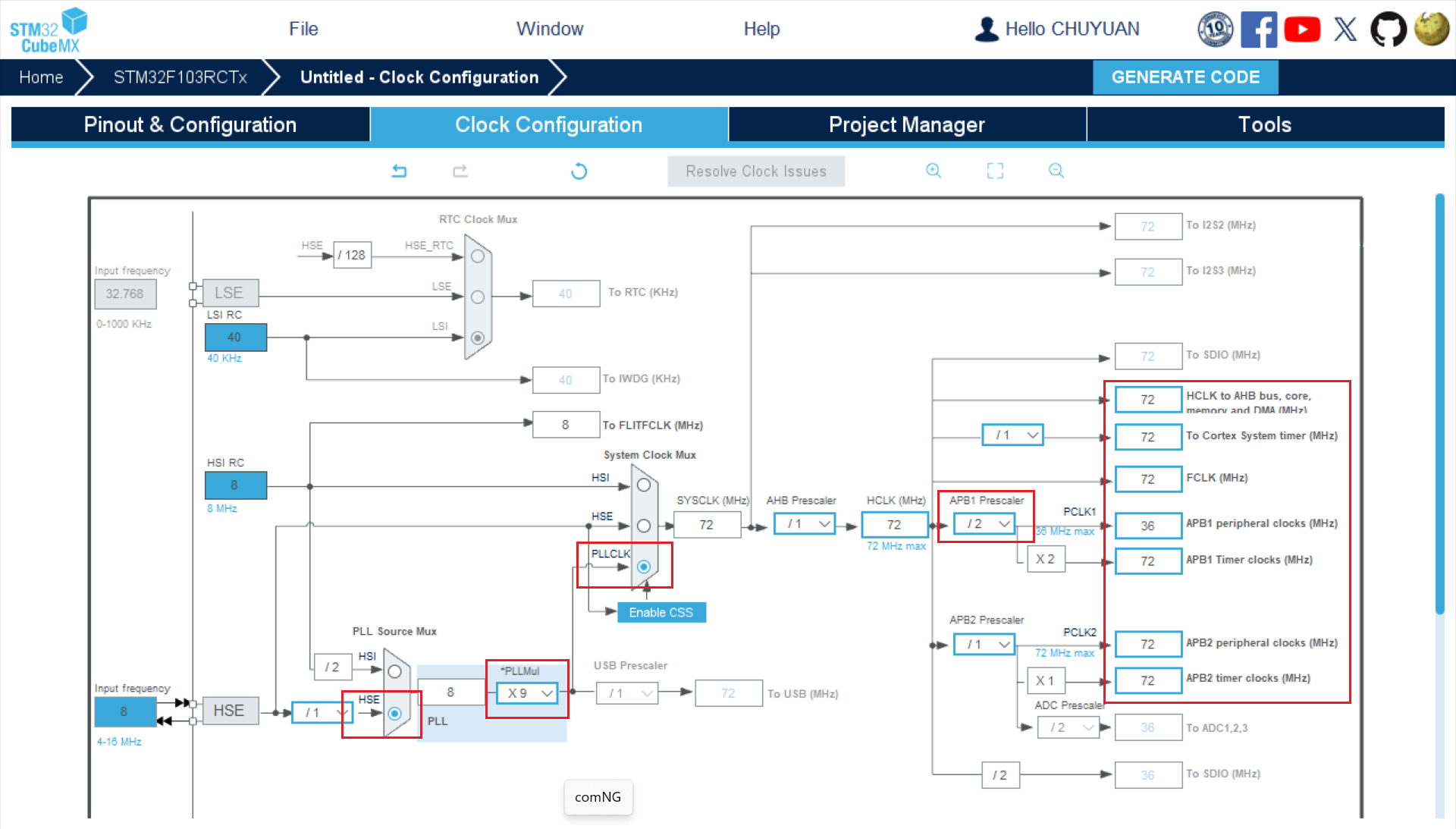Open the AHB Prescaler dropdown

click(x=805, y=524)
